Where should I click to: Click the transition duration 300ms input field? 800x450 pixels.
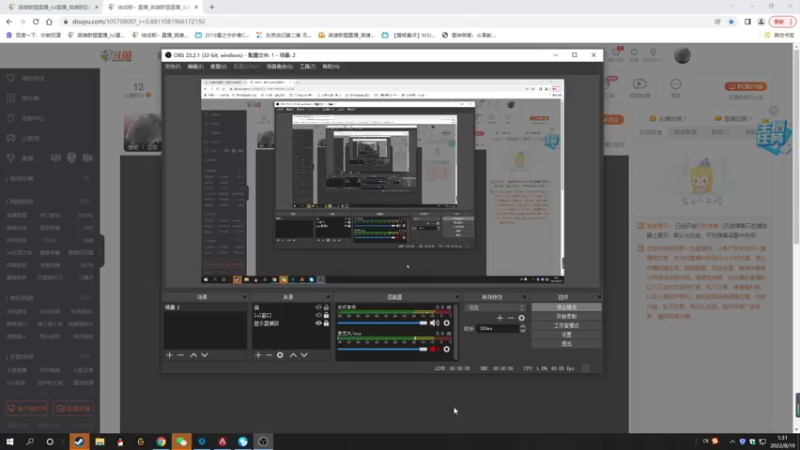(x=498, y=329)
